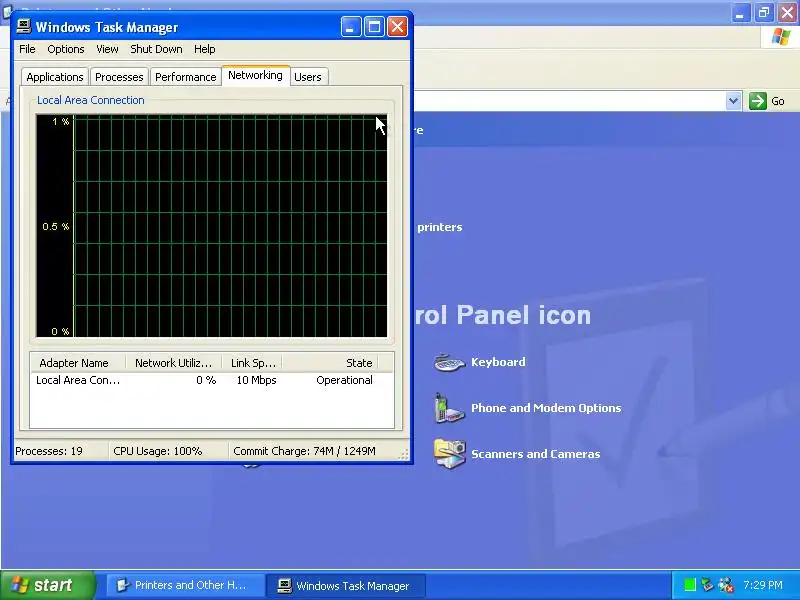Maximize the Windows Task Manager window
800x600 pixels.
point(374,27)
